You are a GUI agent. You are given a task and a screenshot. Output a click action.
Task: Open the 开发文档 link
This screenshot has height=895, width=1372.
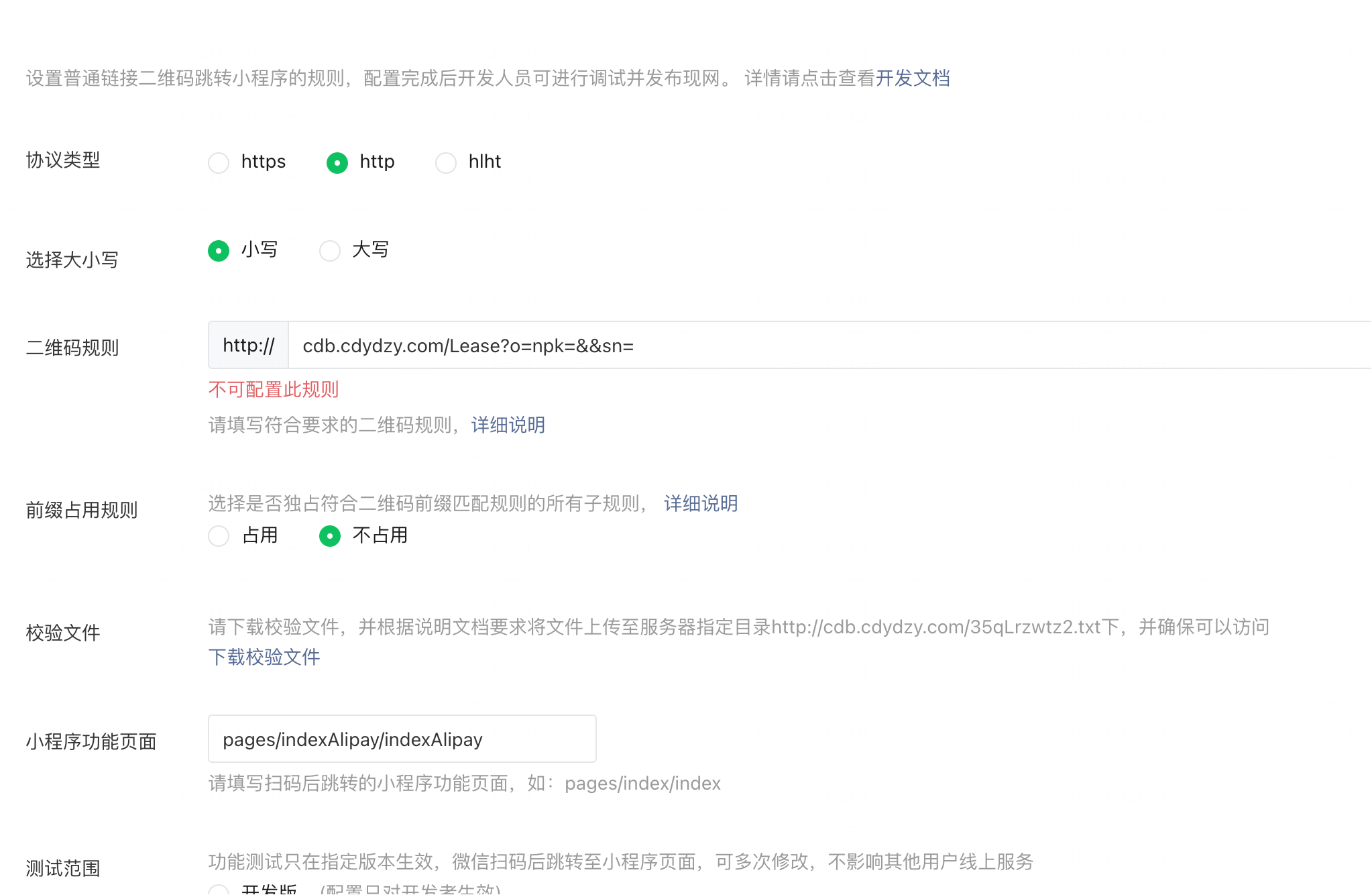click(913, 78)
